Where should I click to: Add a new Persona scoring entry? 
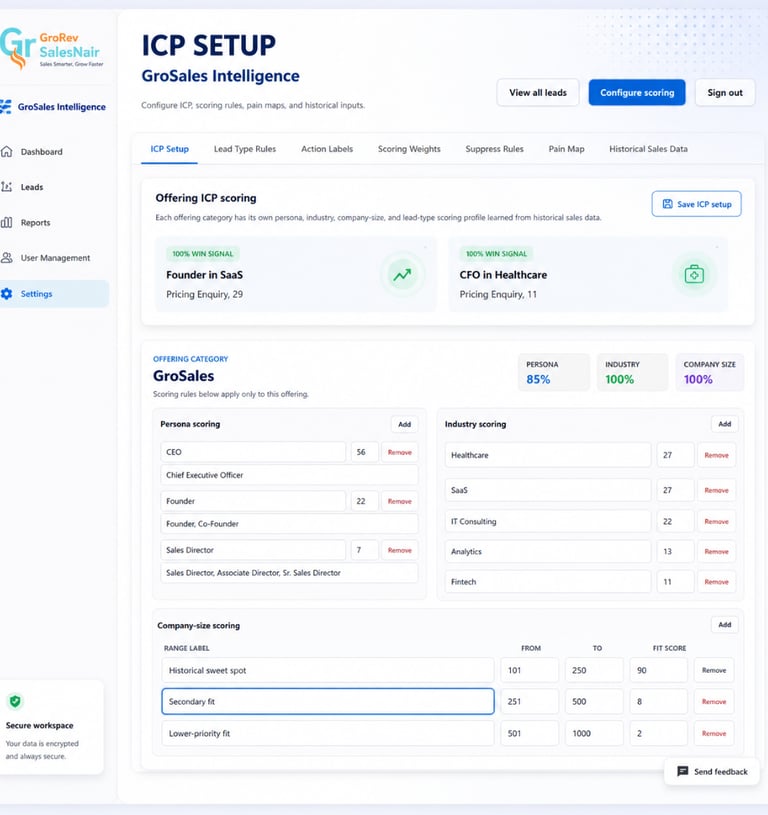coord(404,424)
